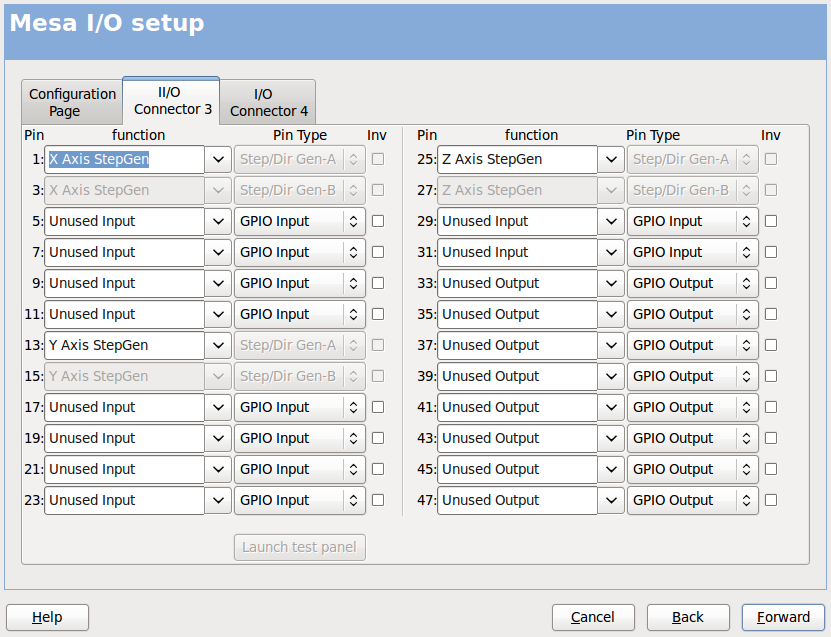
Task: Expand pin 33 function dropdown list
Action: pos(611,283)
